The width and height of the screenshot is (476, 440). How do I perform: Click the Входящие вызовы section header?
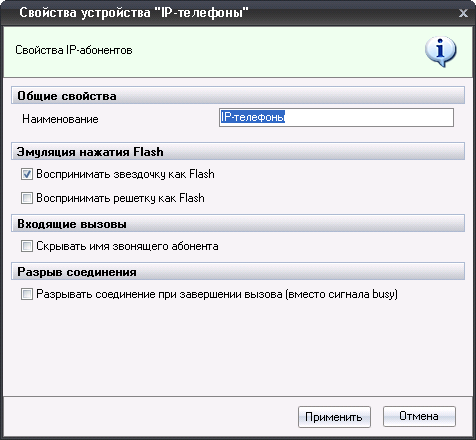coord(238,224)
